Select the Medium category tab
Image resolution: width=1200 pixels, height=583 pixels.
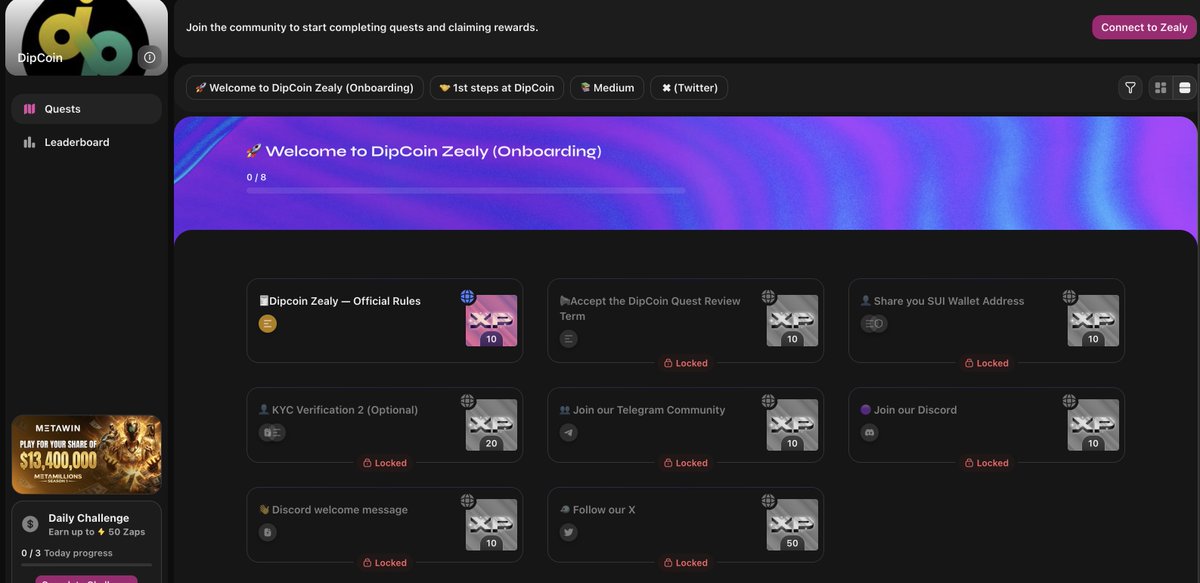click(607, 88)
